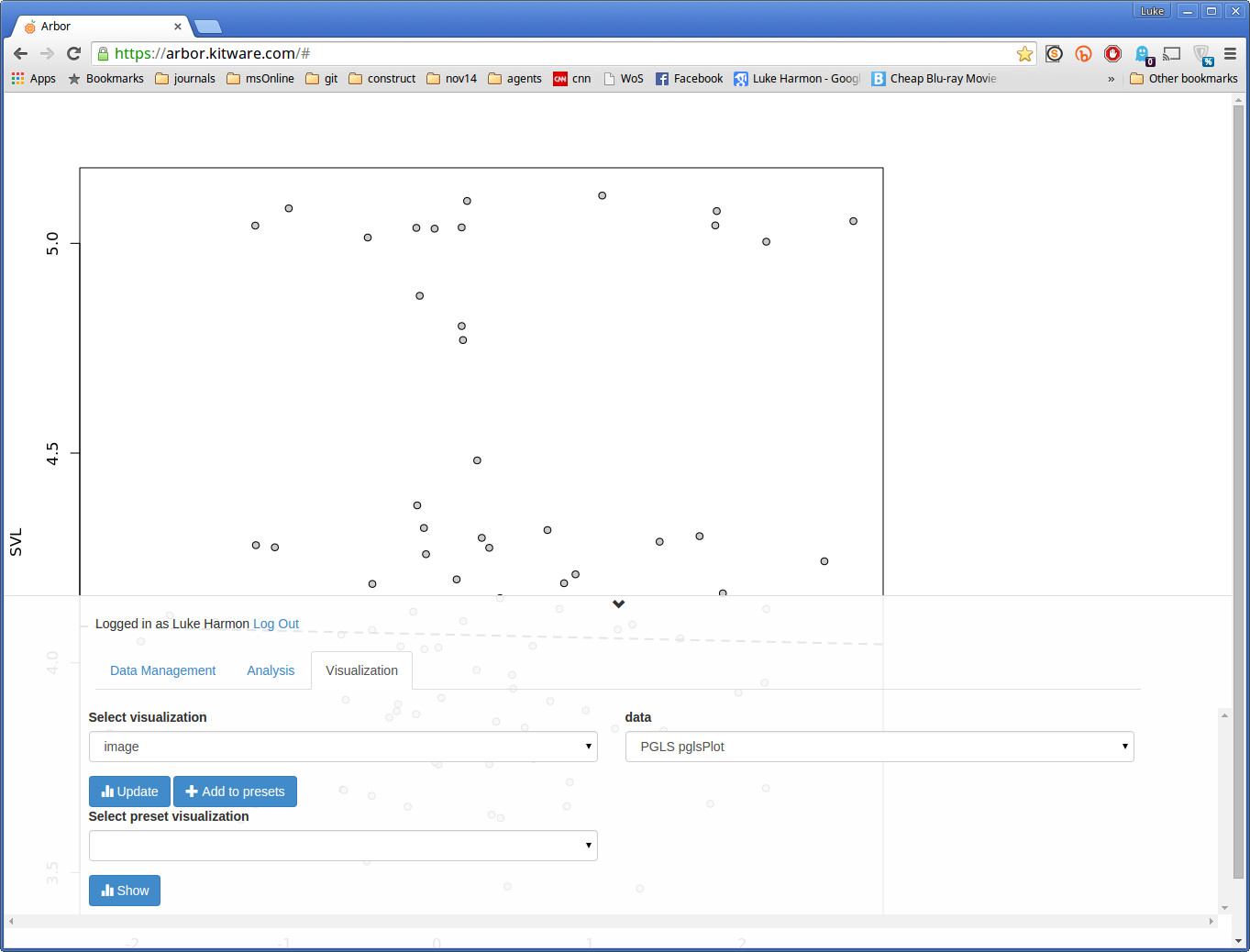The height and width of the screenshot is (952, 1250).
Task: Click the page vertical scrollbar thumb
Action: [1238, 492]
